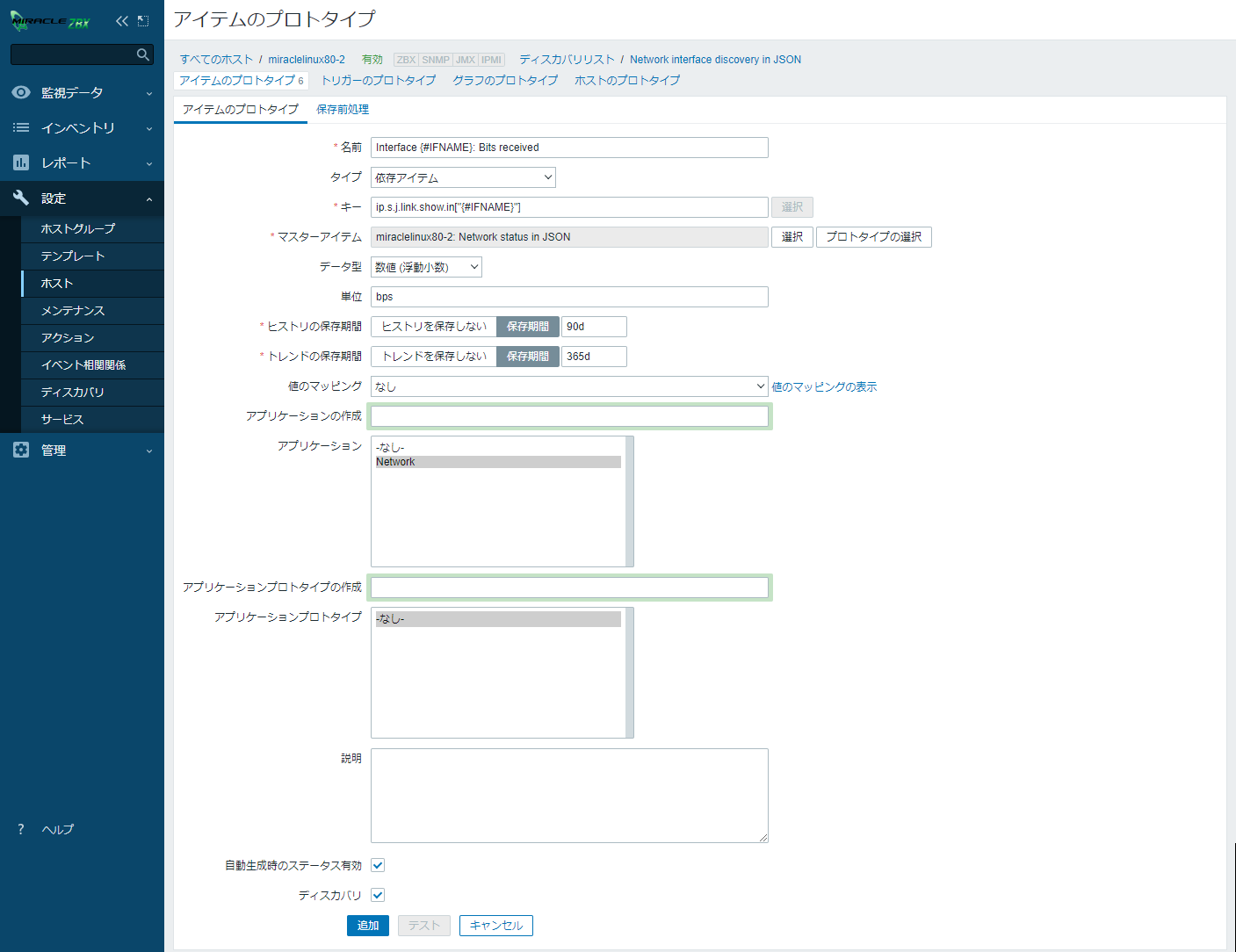Open the 値のマッピングの表示 link
The image size is (1236, 952).
[x=824, y=386]
